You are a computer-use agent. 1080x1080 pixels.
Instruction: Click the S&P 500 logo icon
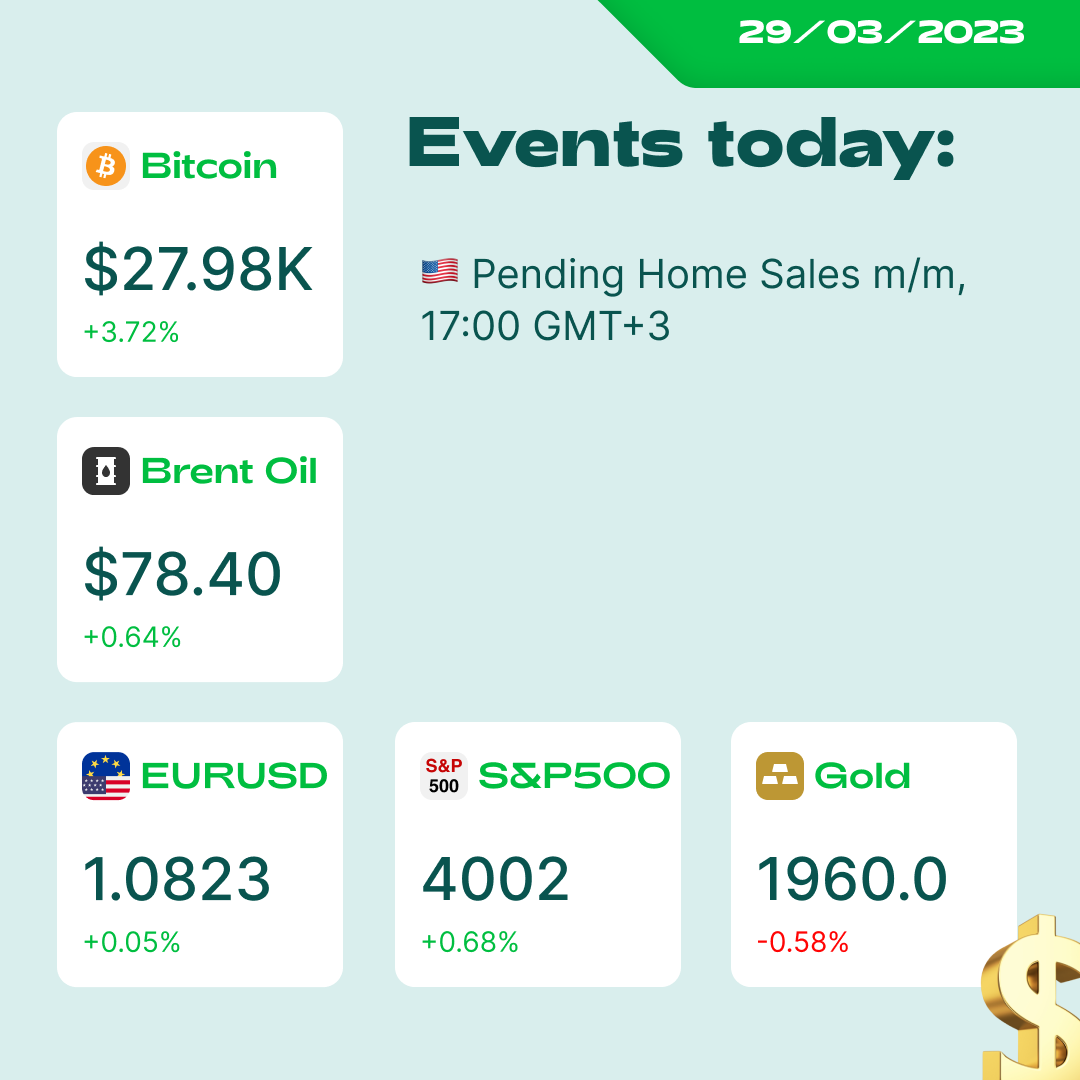[x=444, y=776]
